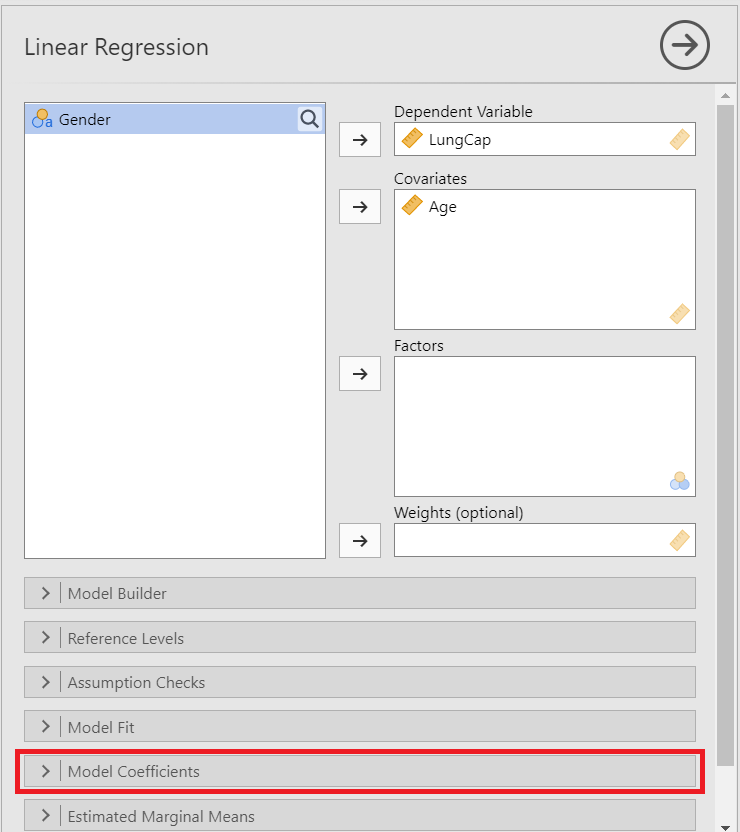Expand the Model Builder section
The width and height of the screenshot is (740, 832).
(360, 593)
